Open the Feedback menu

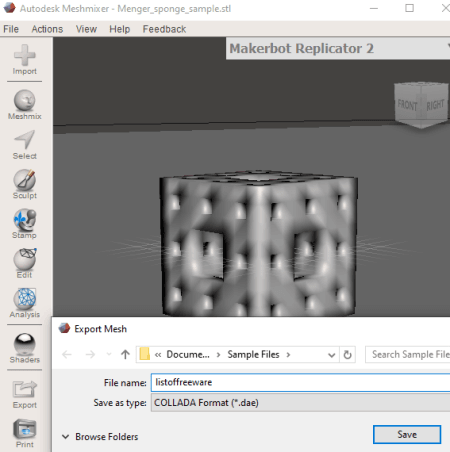pos(164,29)
